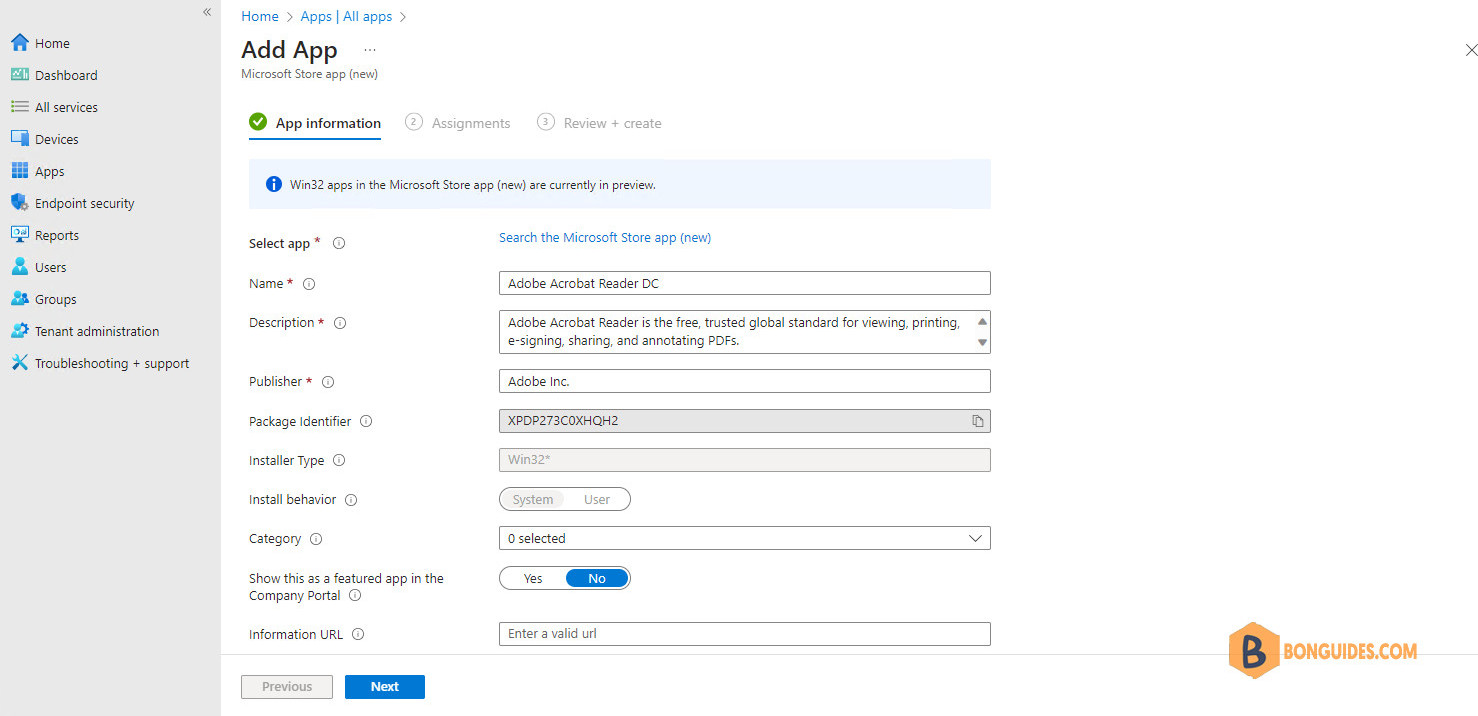This screenshot has height=716, width=1478.
Task: Select System install behavior
Action: pos(533,499)
